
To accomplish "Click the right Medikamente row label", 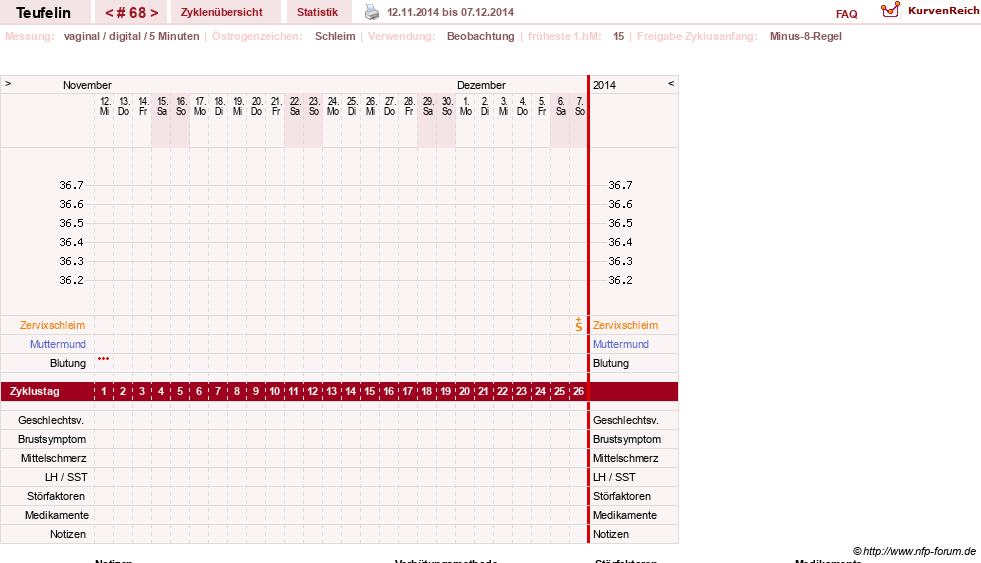I will (x=624, y=515).
